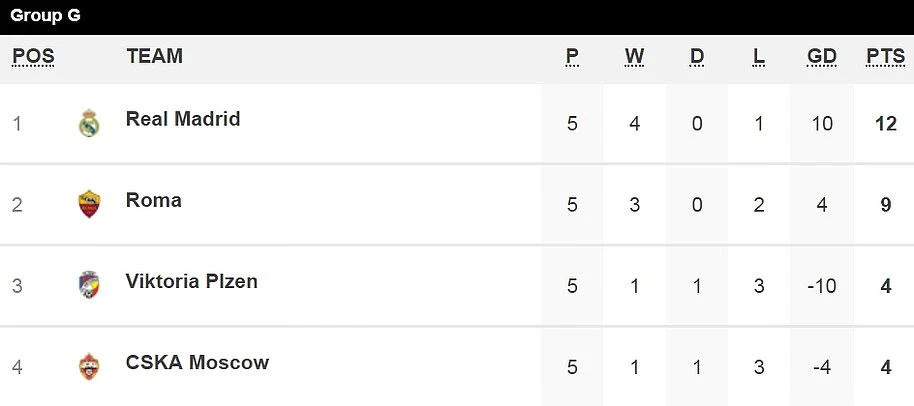Open the Roma team link
This screenshot has height=406, width=914.
coord(154,200)
